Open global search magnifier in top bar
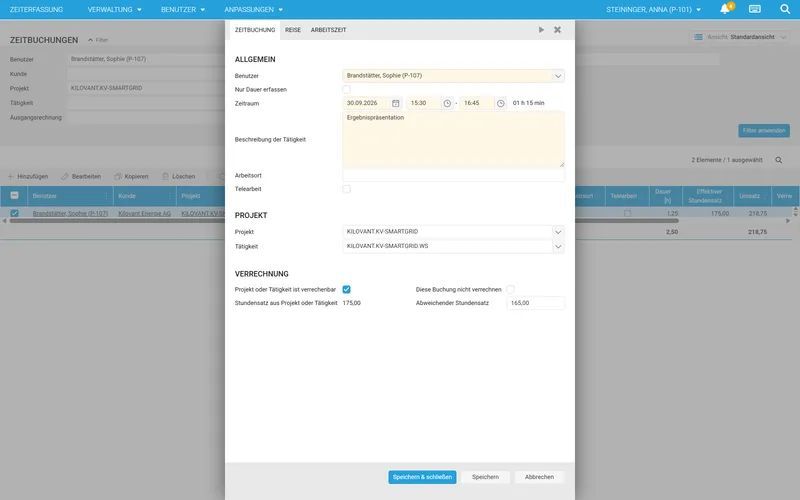This screenshot has height=500, width=800. click(785, 9)
